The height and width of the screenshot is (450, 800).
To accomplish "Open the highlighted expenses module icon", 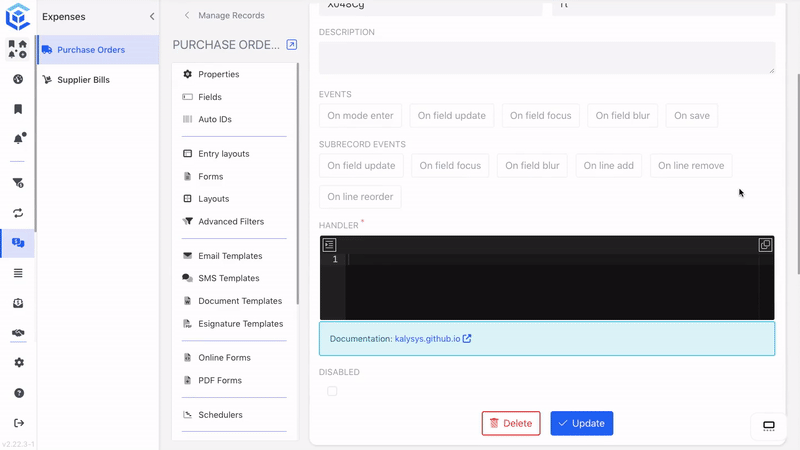I will coord(18,243).
